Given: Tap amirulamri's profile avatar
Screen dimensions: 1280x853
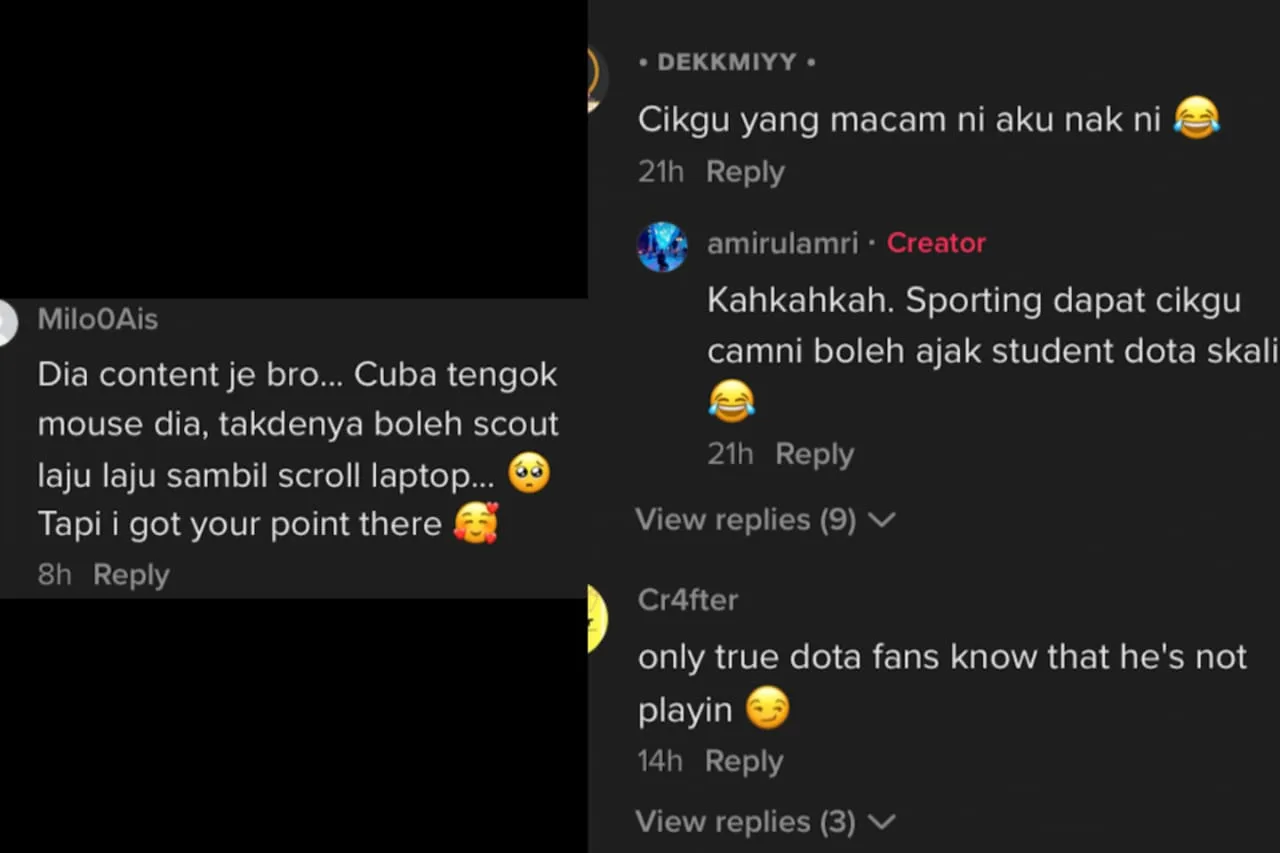Looking at the screenshot, I should [662, 247].
